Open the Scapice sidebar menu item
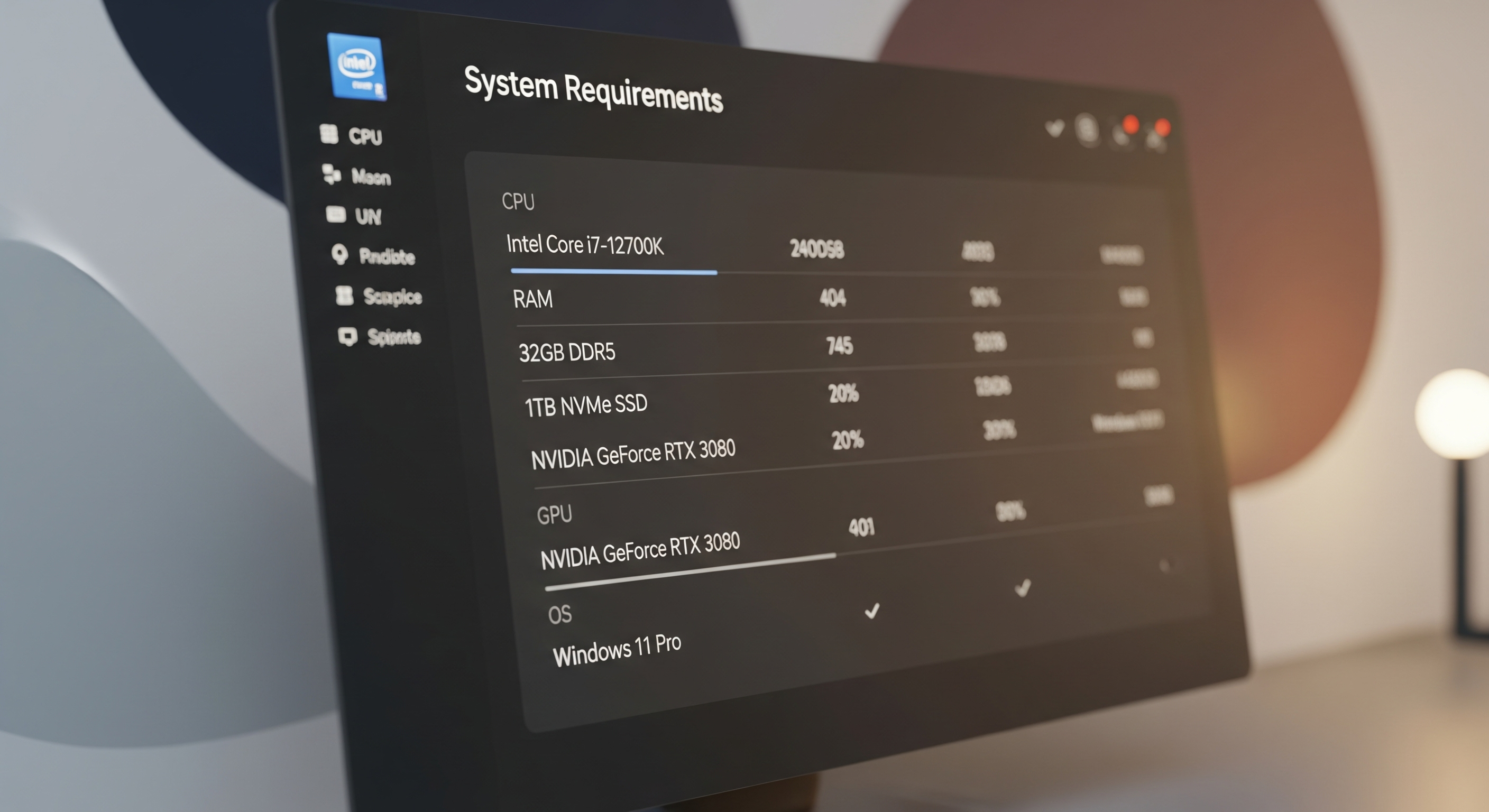The image size is (1489, 812). pos(392,297)
